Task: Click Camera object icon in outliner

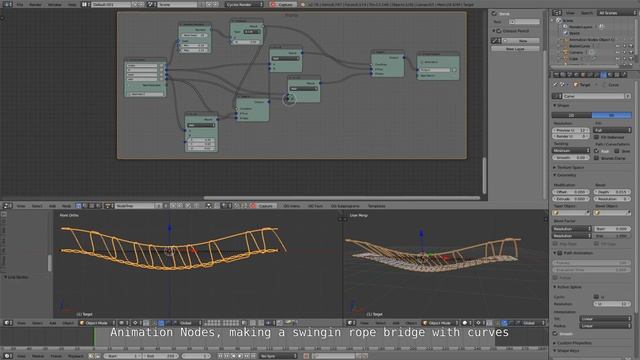Action: (x=566, y=52)
